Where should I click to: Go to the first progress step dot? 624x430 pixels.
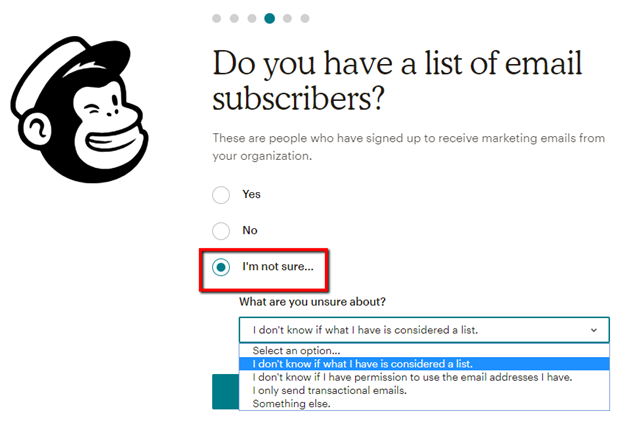(x=216, y=18)
